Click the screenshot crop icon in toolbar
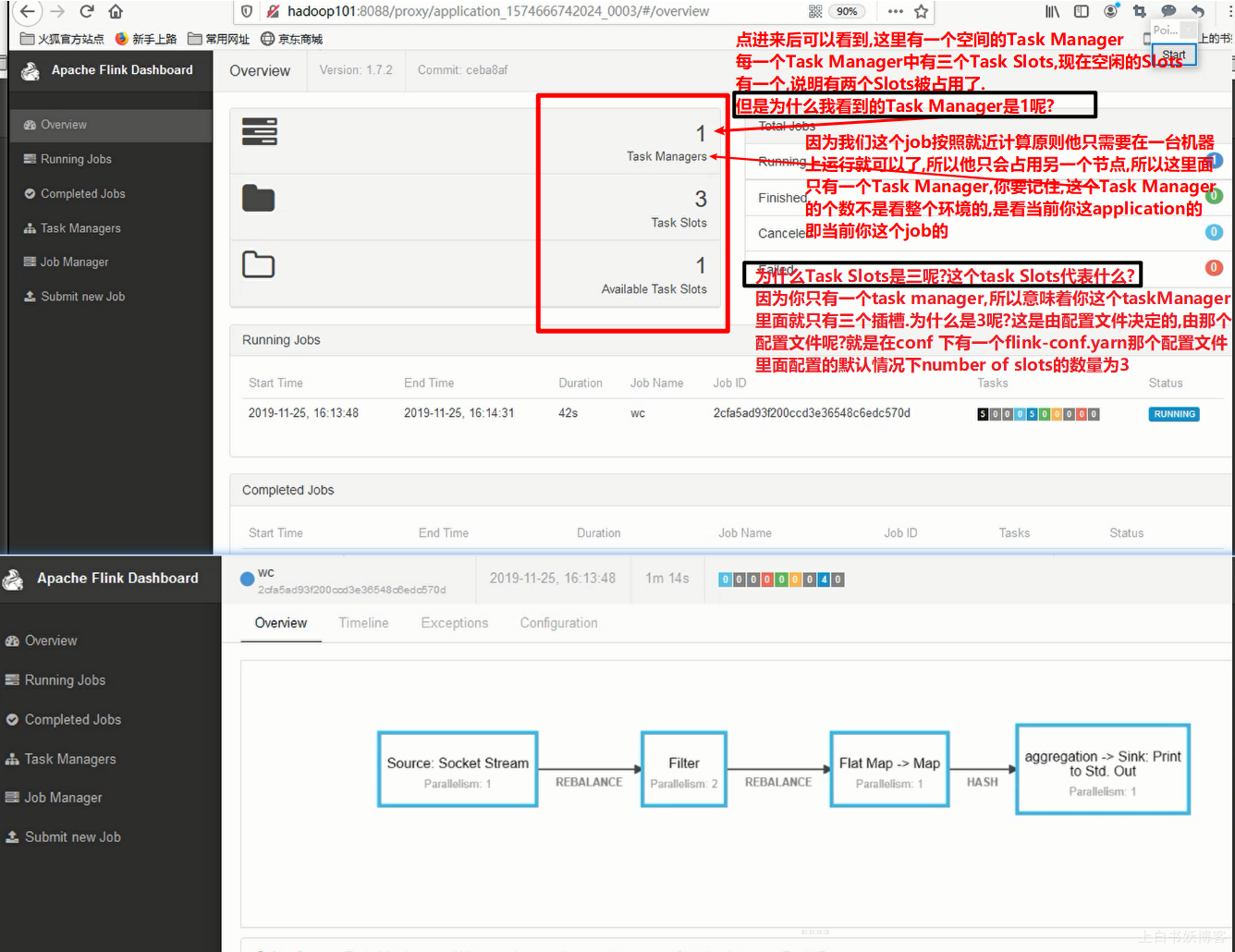 click(x=1140, y=11)
